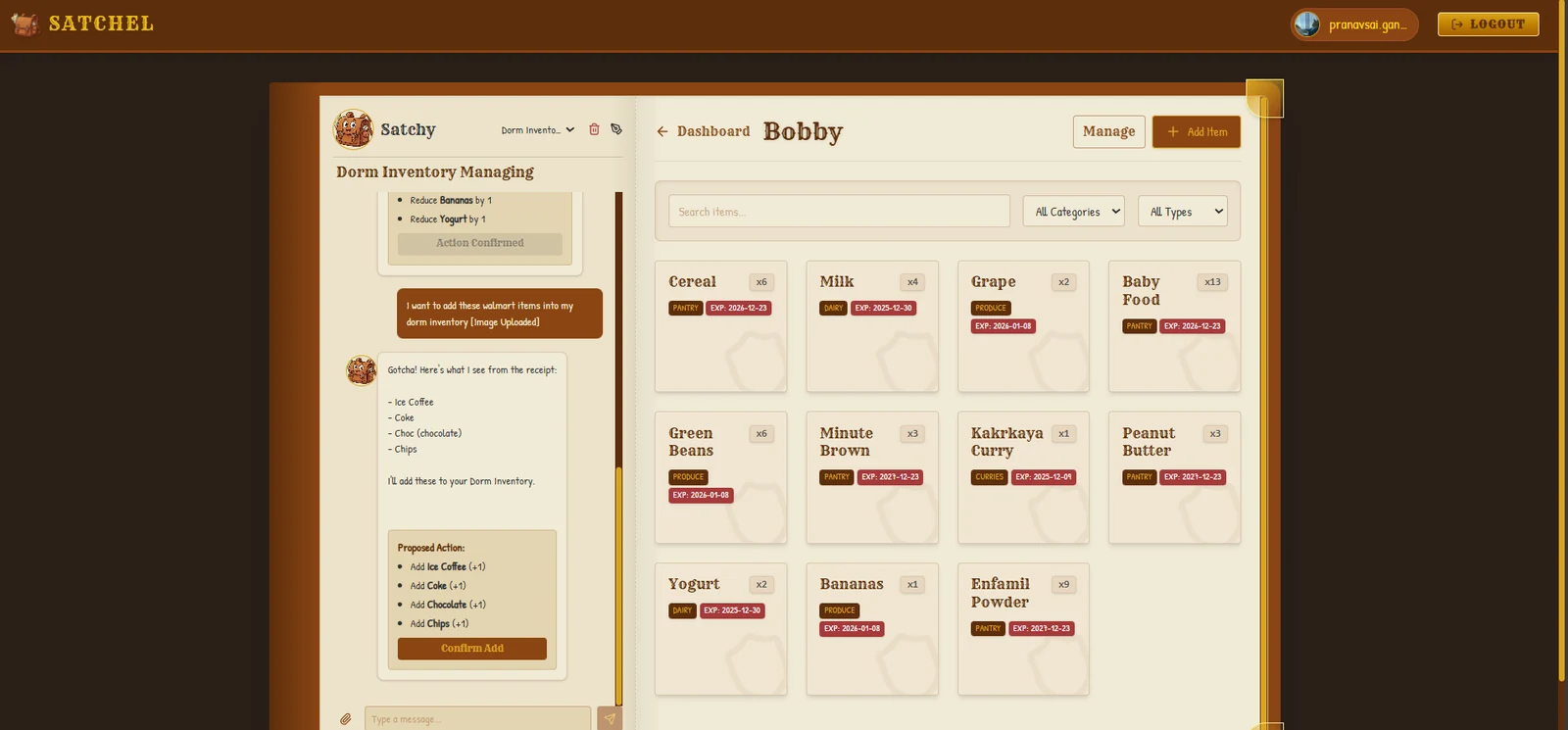This screenshot has height=730, width=1568.
Task: Select the Green Beans item card
Action: click(721, 477)
